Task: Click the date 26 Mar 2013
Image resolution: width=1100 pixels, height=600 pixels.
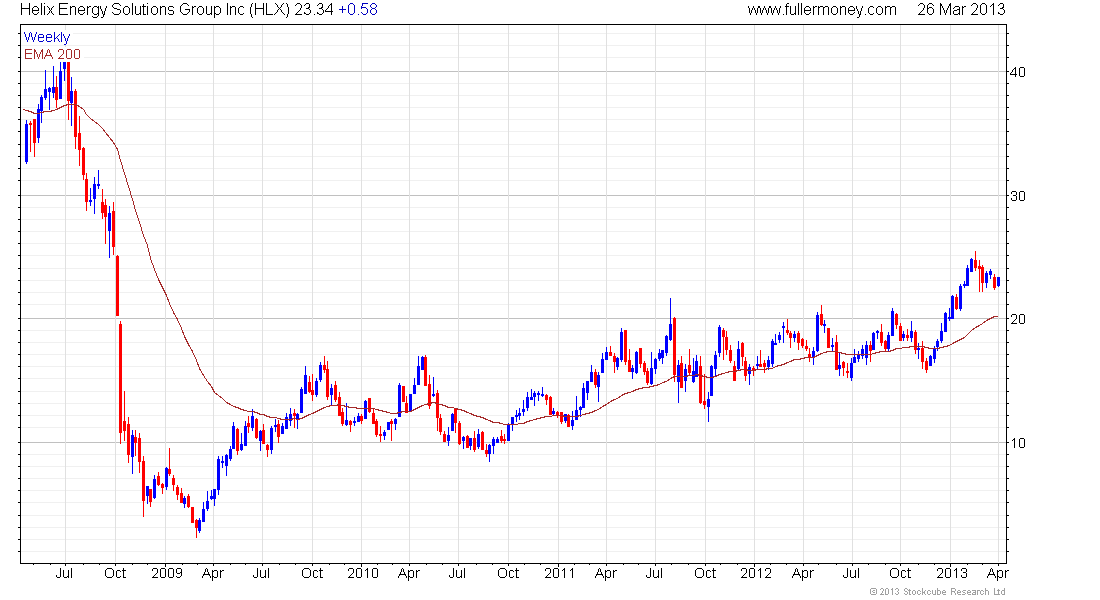Action: pos(961,10)
